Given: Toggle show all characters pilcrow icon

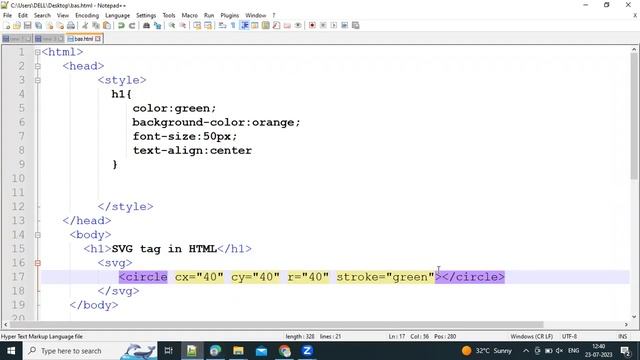Looking at the screenshot, I should click(233, 25).
